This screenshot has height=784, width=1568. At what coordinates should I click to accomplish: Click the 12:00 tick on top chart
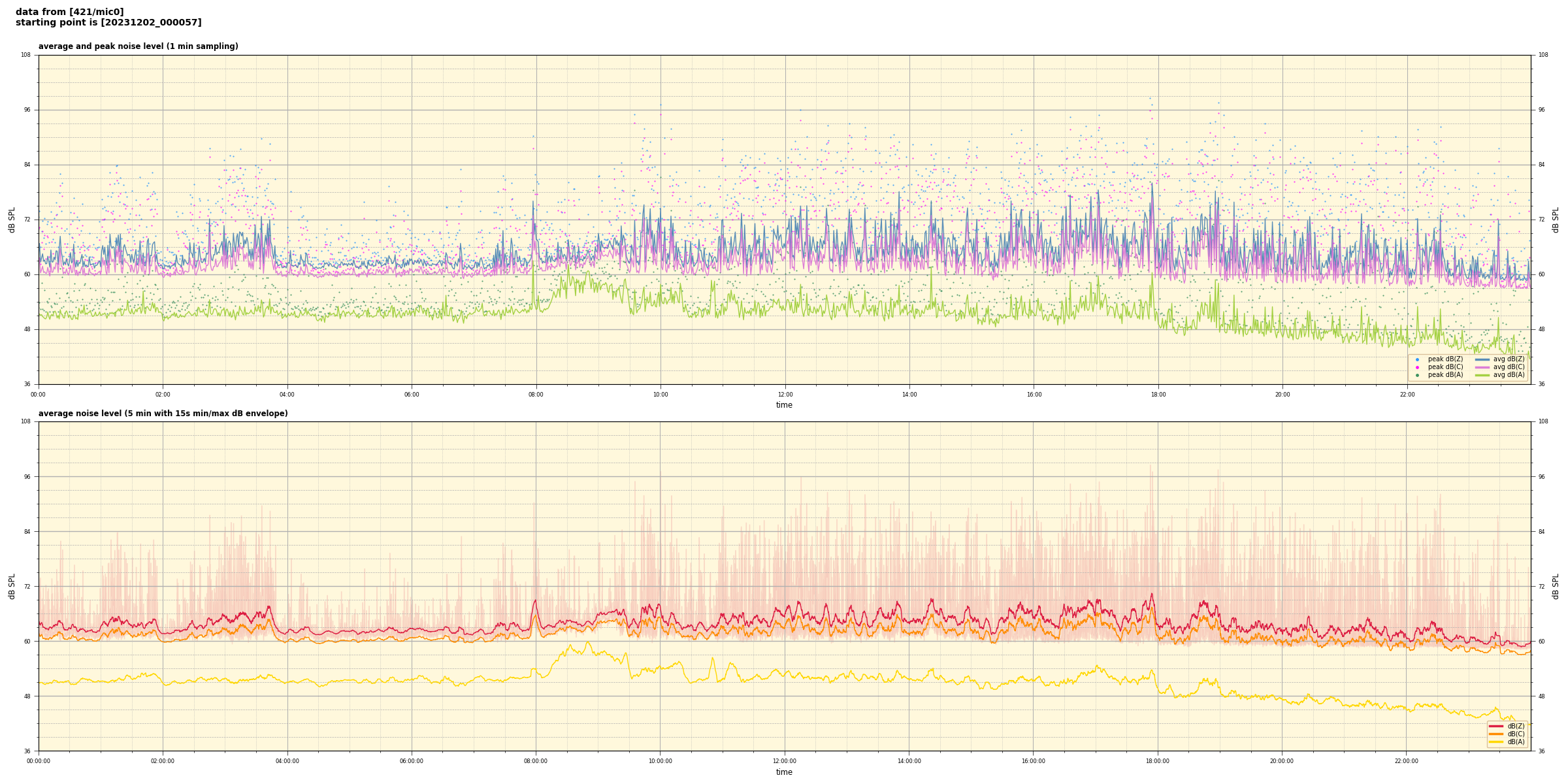[x=785, y=395]
